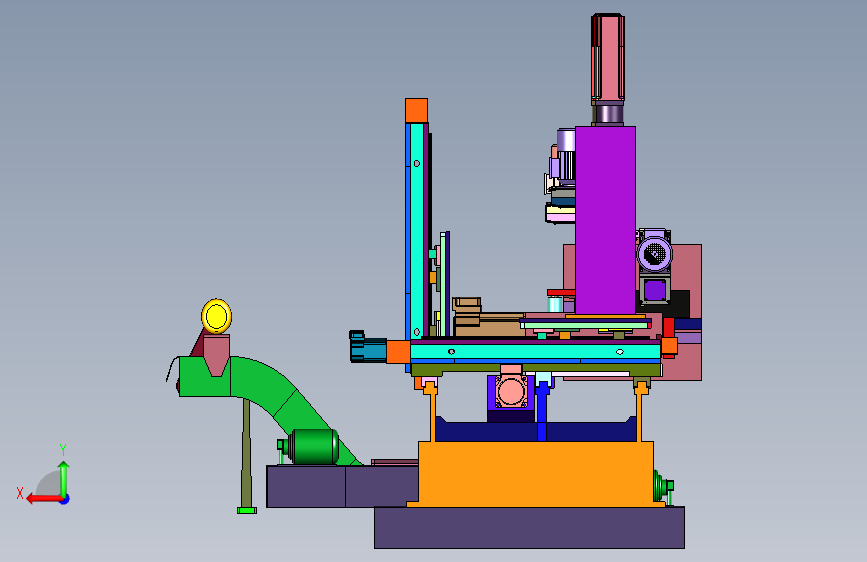Click the blue Z axis dot of the triad
867x562 pixels.
(x=65, y=499)
